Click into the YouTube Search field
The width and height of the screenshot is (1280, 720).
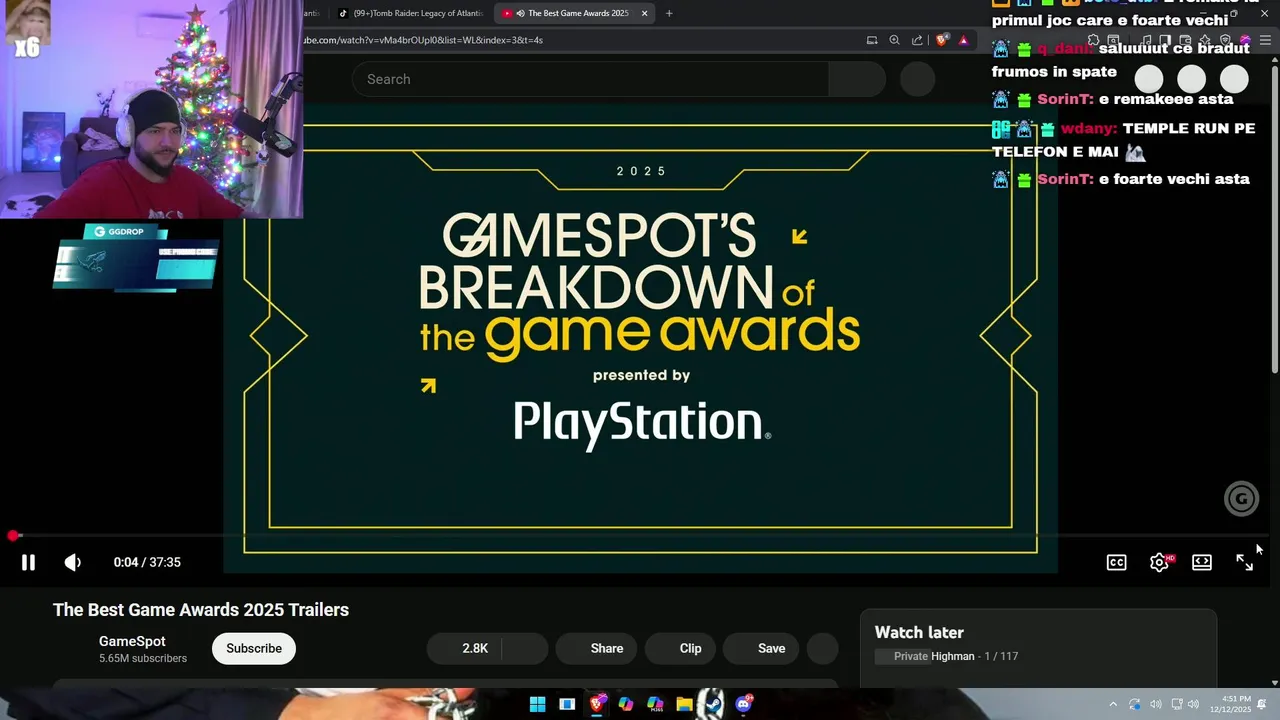(590, 79)
